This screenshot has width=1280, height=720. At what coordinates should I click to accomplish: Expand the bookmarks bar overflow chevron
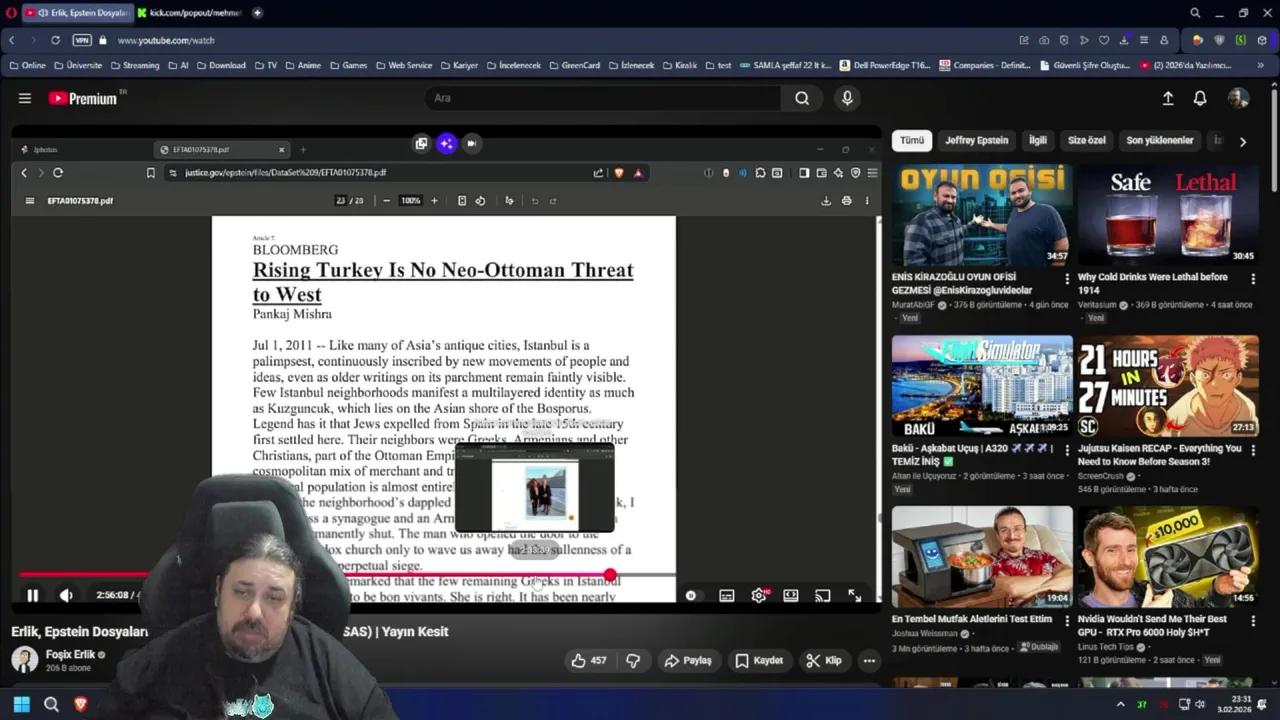[x=1261, y=65]
